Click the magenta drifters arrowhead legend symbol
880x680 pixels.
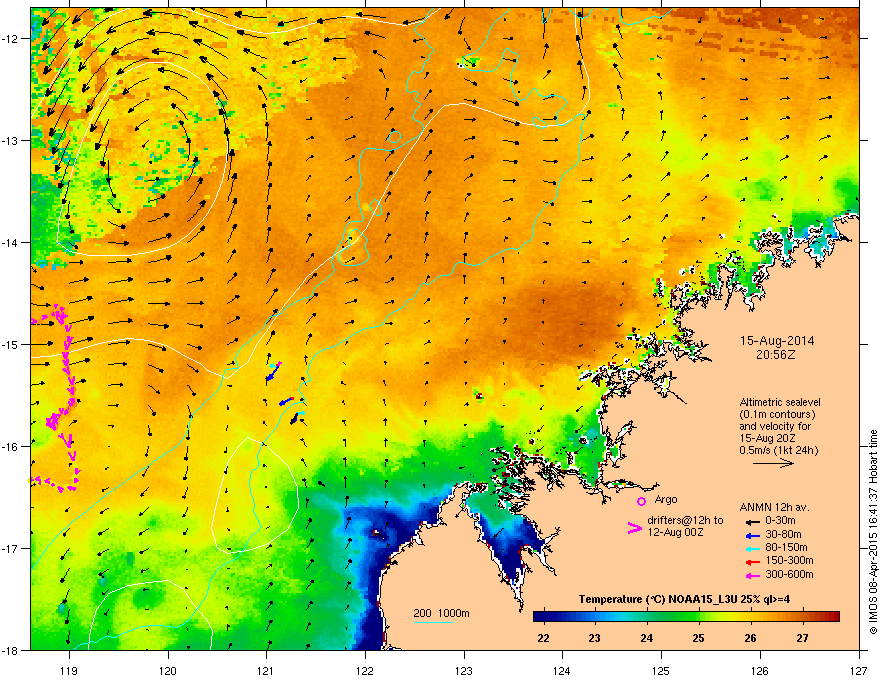click(x=635, y=528)
